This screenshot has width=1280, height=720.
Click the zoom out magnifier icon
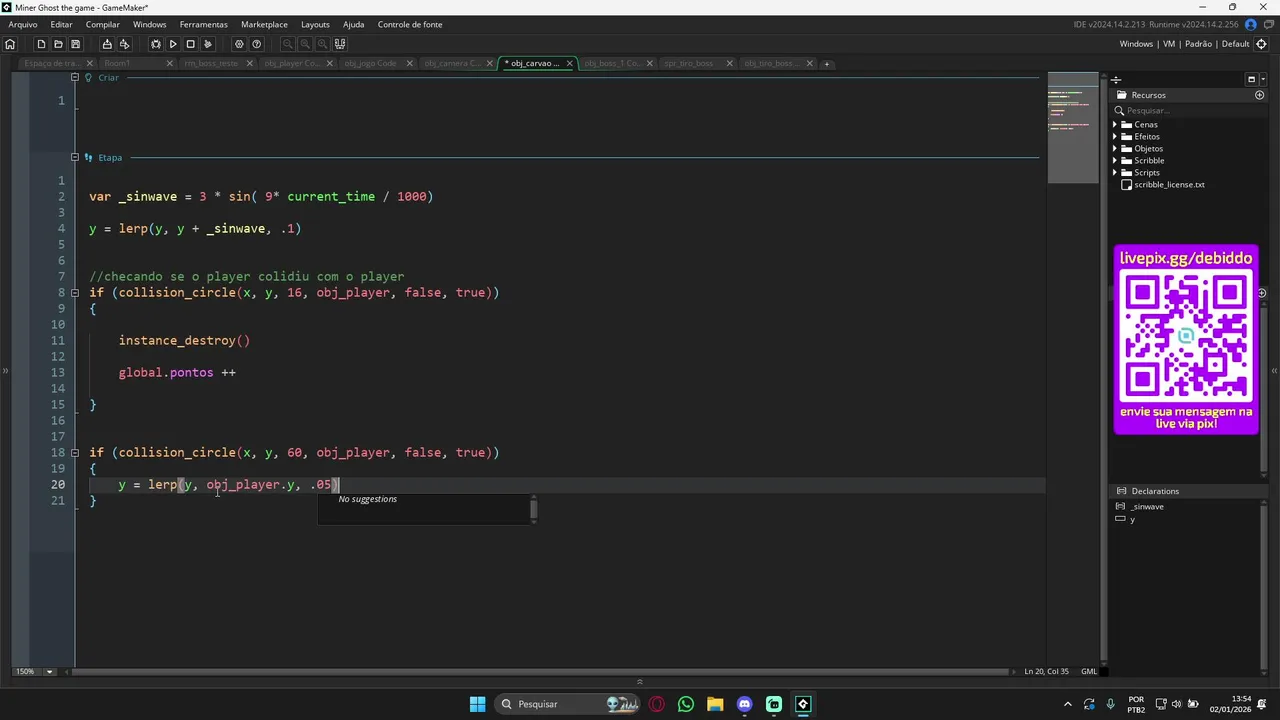[288, 44]
